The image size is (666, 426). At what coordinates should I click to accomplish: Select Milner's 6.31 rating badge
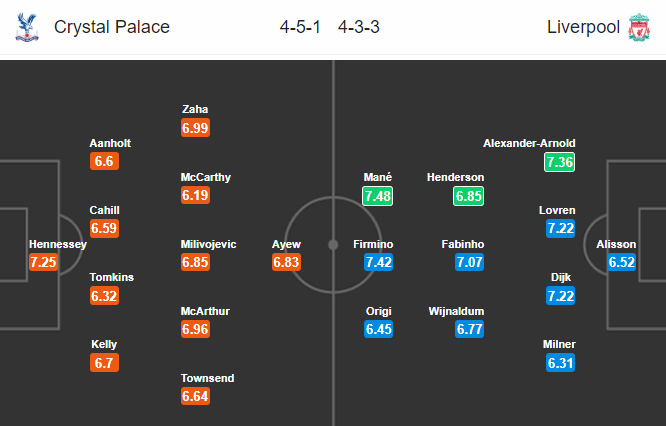(561, 363)
